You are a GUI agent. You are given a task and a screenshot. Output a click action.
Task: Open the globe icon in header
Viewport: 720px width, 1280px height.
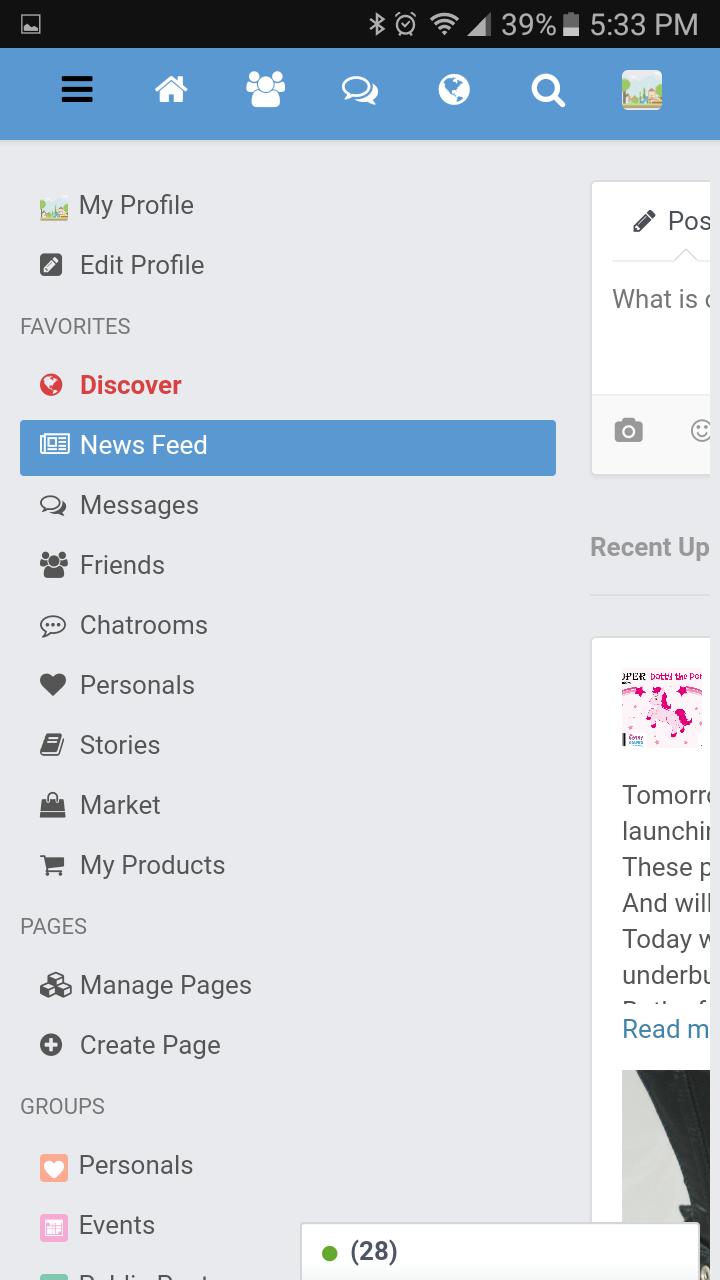tap(453, 90)
